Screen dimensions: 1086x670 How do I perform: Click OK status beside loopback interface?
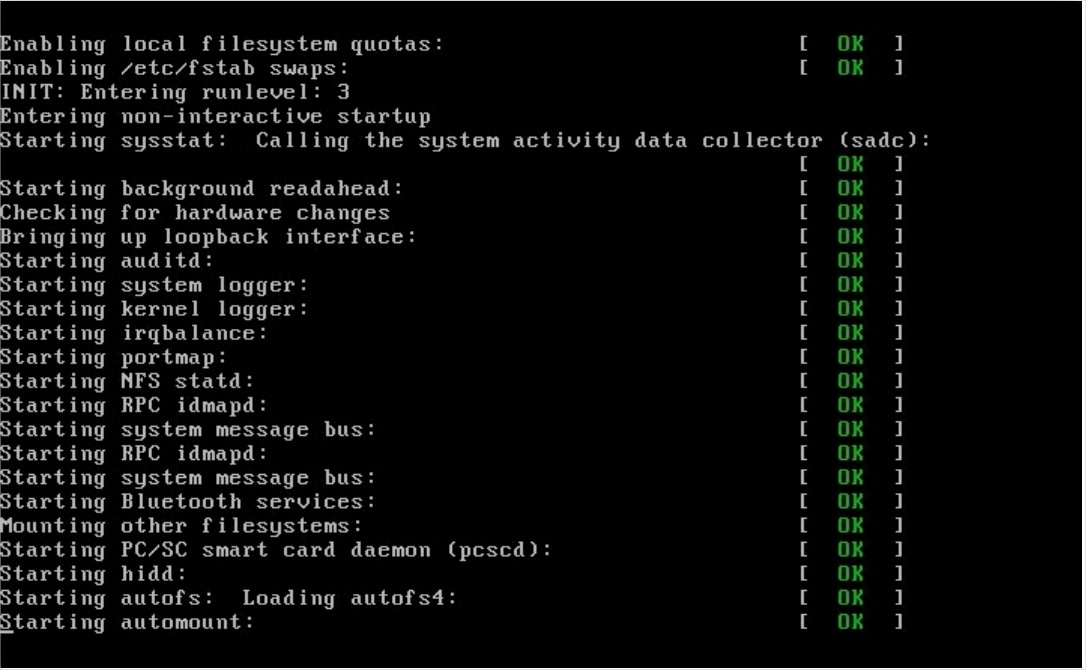pos(851,236)
